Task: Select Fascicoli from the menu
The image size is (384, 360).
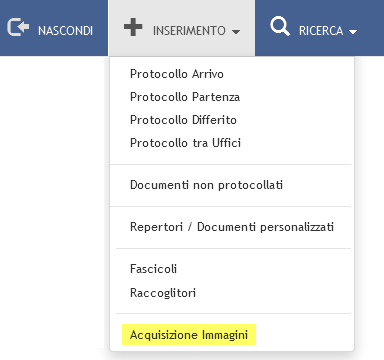Action: click(153, 269)
